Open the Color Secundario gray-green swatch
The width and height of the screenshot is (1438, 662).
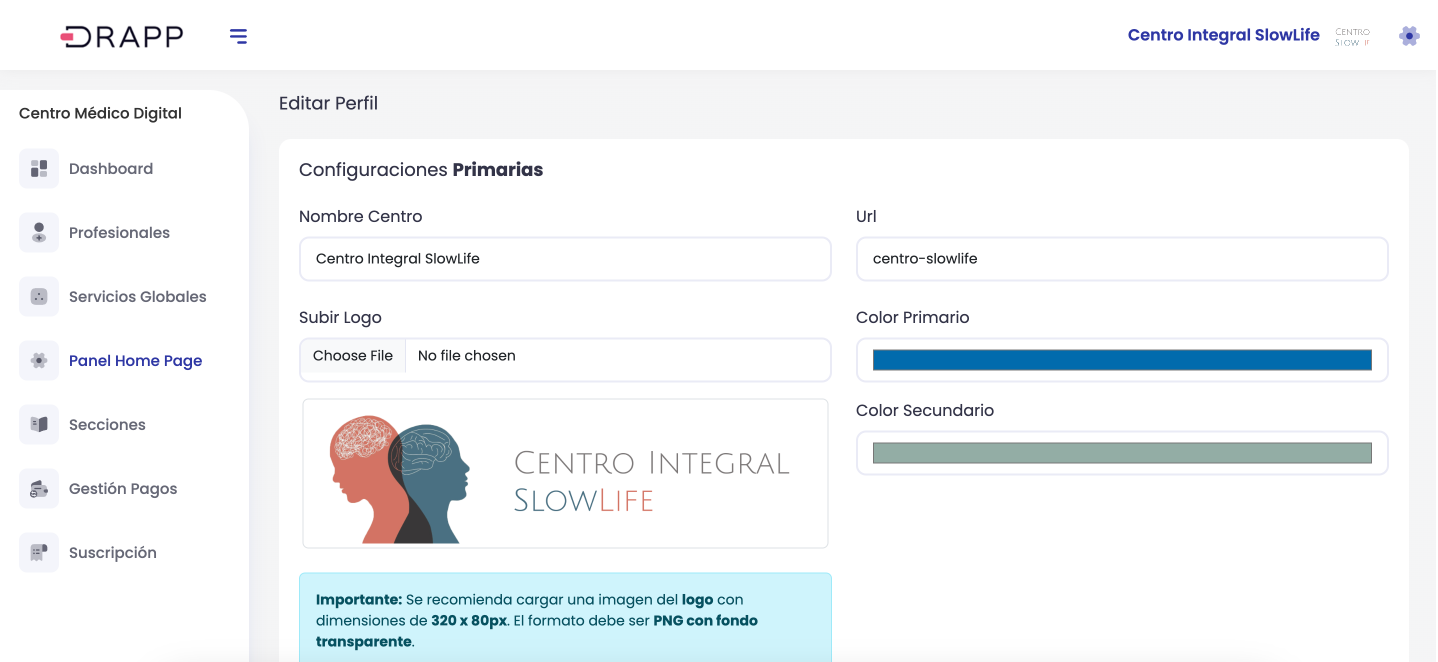point(1121,453)
